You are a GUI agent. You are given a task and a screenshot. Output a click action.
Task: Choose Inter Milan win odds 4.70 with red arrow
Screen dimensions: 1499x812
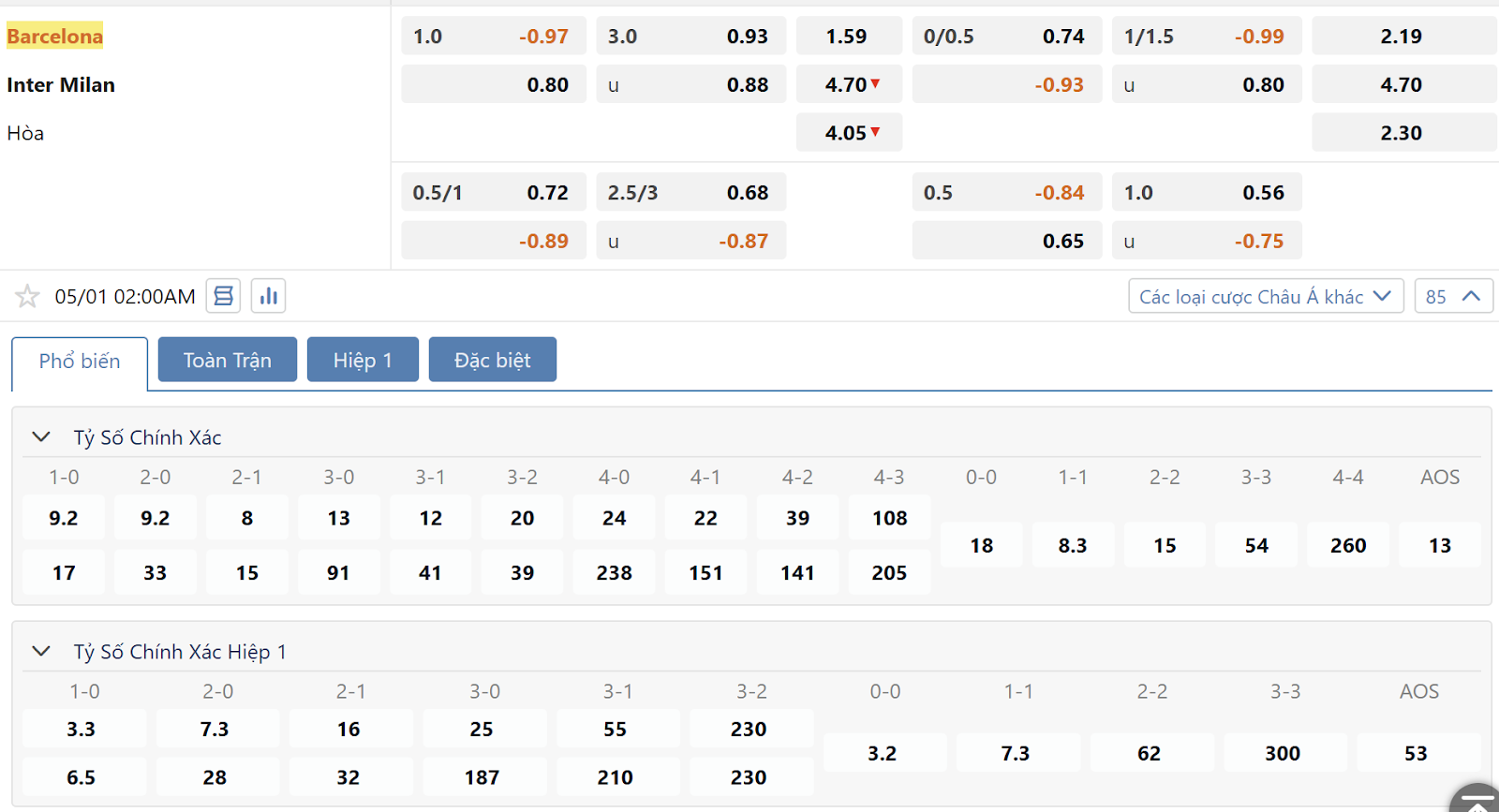tap(849, 84)
